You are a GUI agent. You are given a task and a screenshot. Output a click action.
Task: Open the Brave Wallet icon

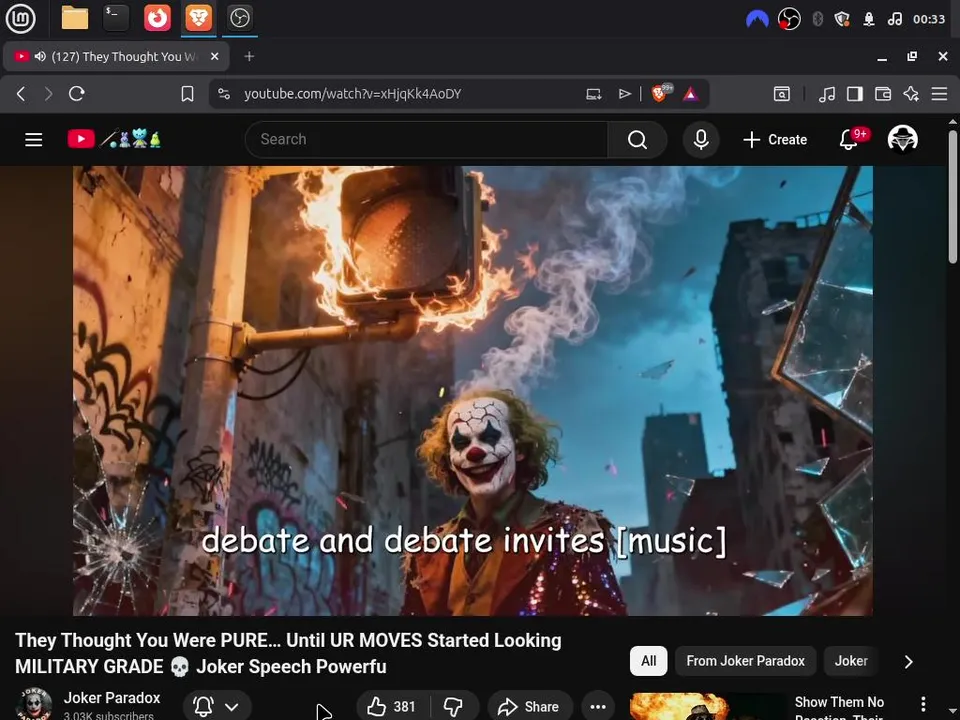883,94
